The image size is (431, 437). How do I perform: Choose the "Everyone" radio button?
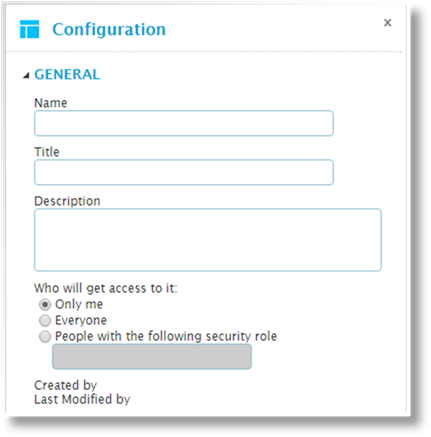(x=45, y=321)
